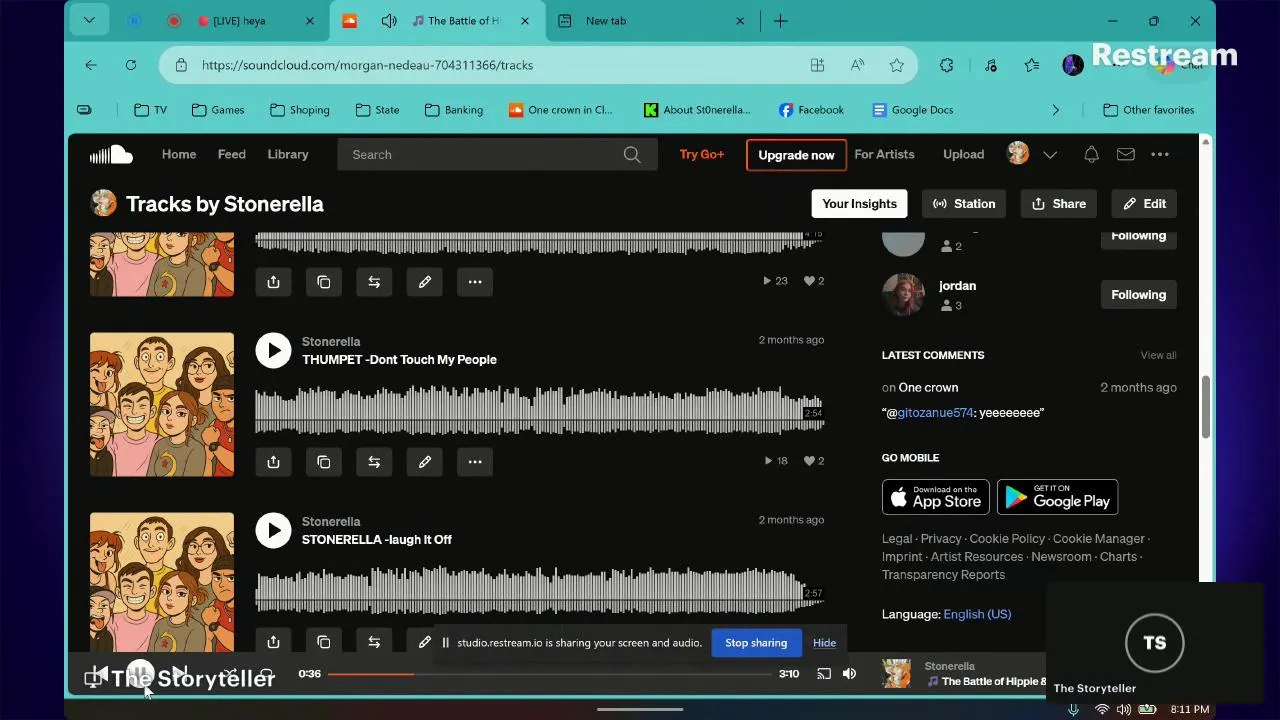Image resolution: width=1280 pixels, height=720 pixels.
Task: Open Your Insights
Action: (859, 203)
